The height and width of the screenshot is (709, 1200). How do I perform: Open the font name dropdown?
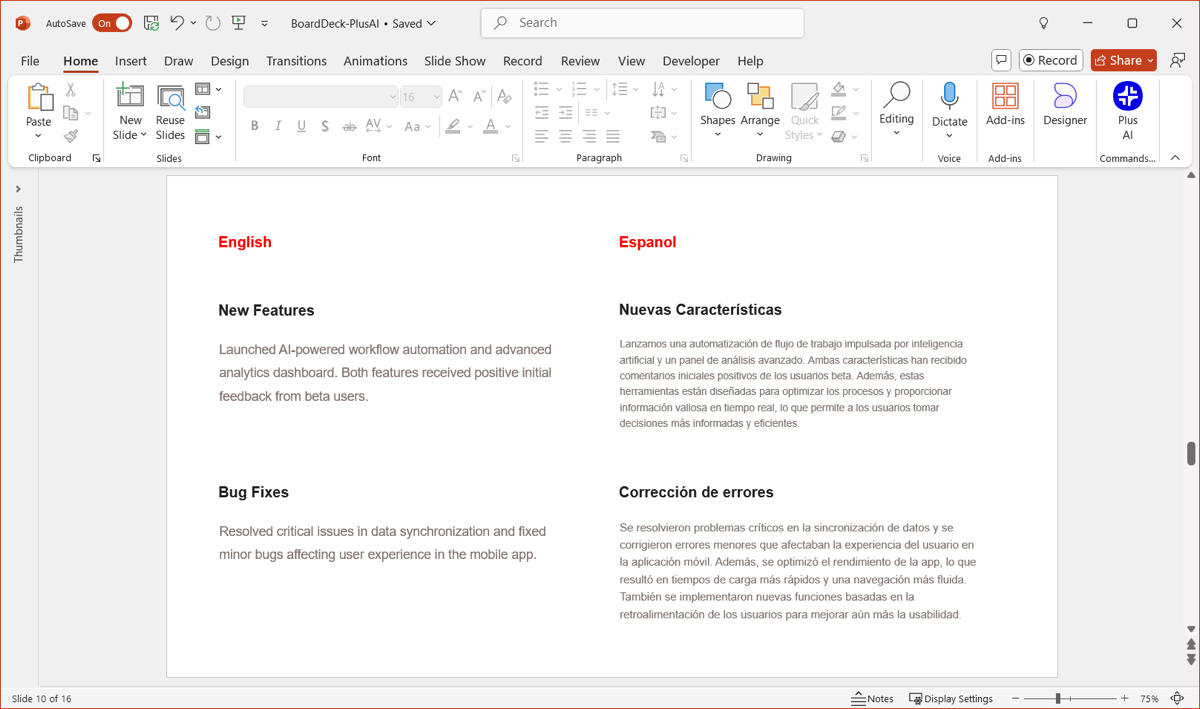[392, 96]
